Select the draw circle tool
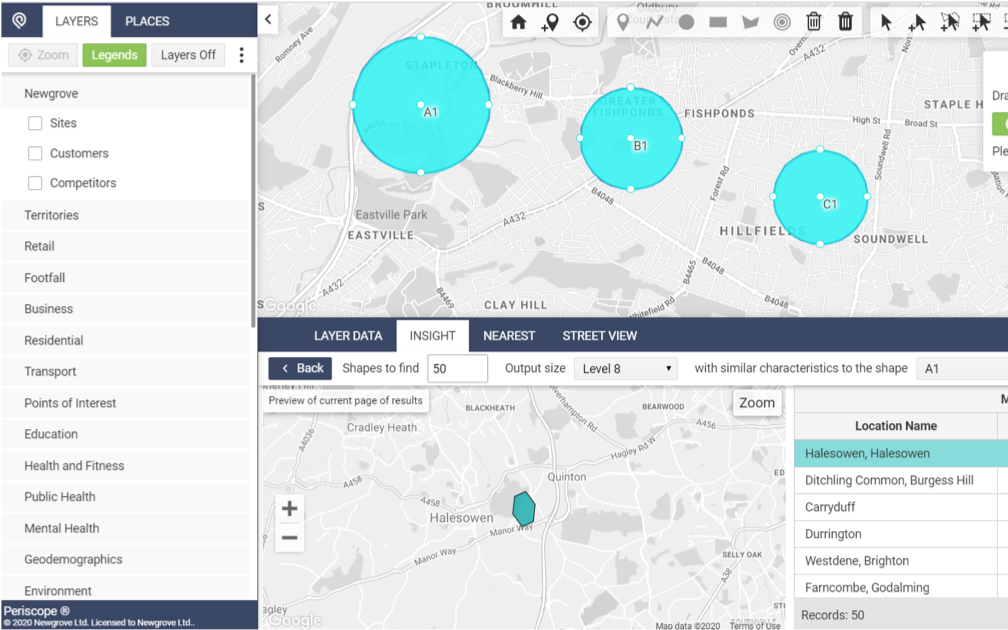The width and height of the screenshot is (1008, 630). coord(687,22)
